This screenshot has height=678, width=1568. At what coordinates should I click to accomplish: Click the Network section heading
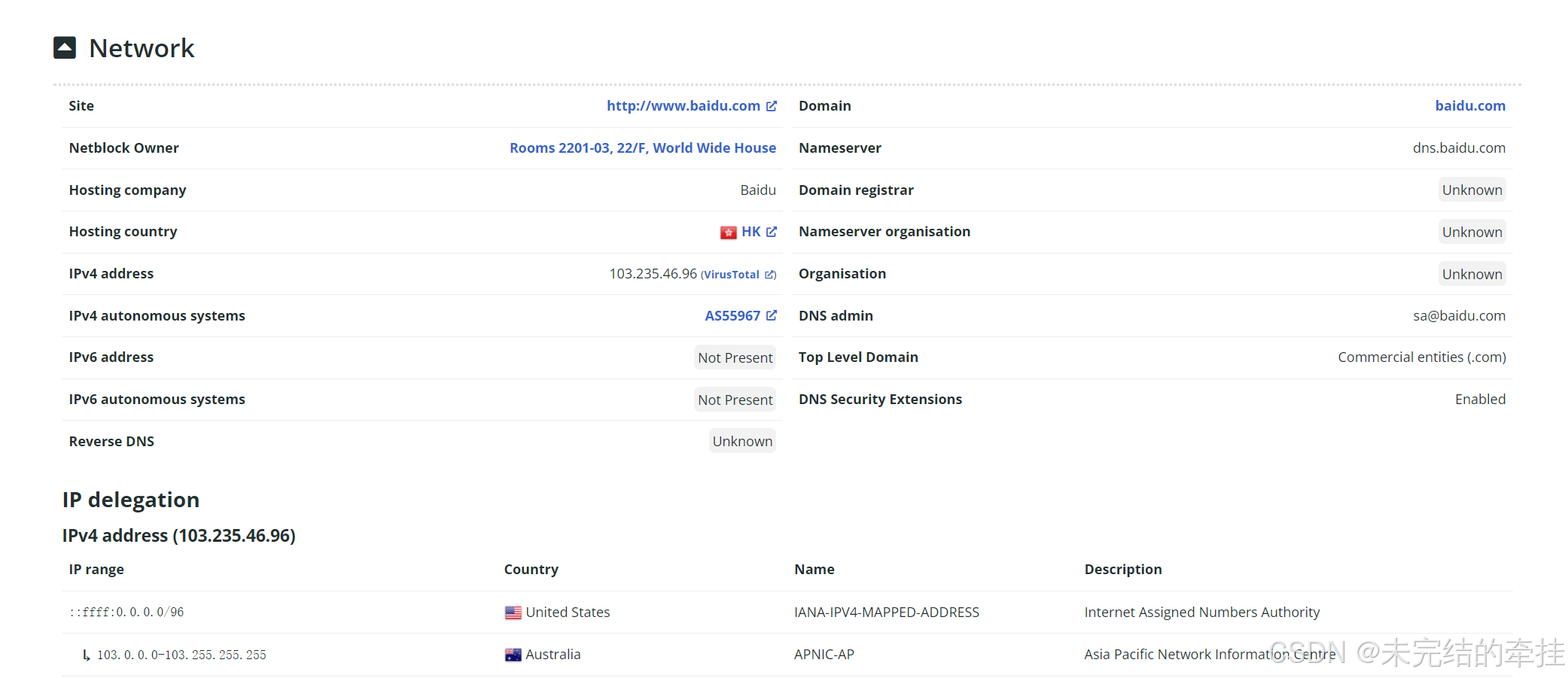(142, 48)
